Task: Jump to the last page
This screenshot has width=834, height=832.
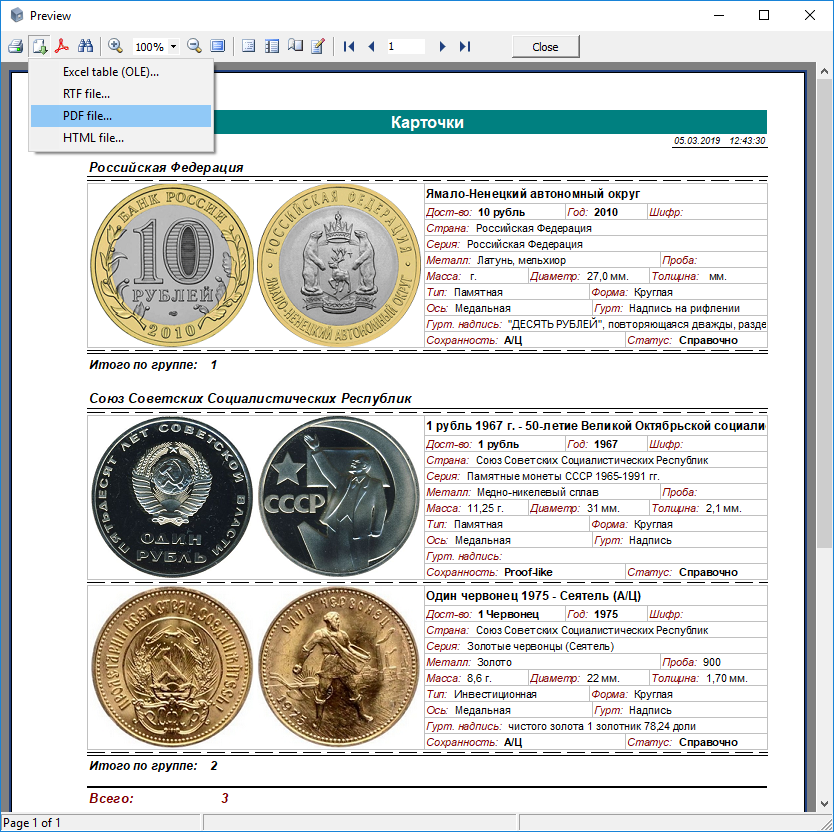Action: [x=464, y=46]
